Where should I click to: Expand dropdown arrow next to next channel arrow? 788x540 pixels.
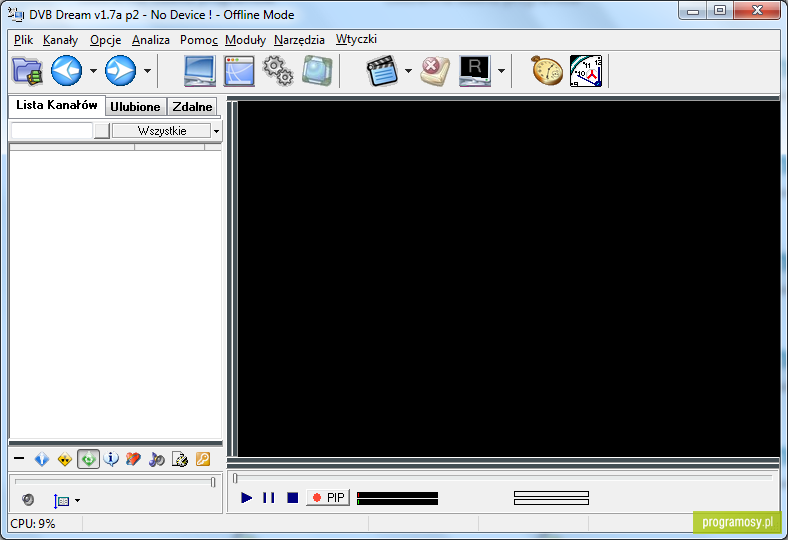pos(147,71)
